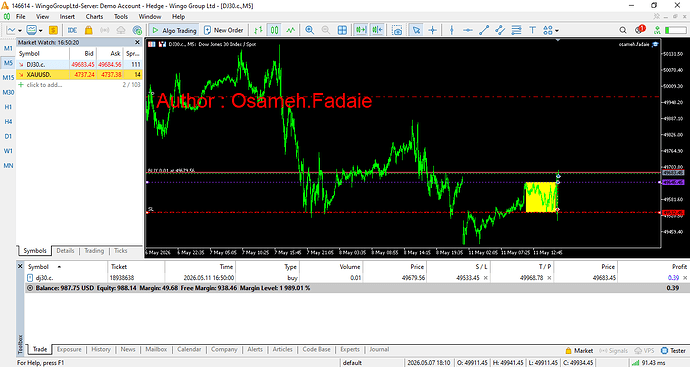Click the search magnifier in toolbar
Viewport: 690px width, 367px height.
coord(623,30)
